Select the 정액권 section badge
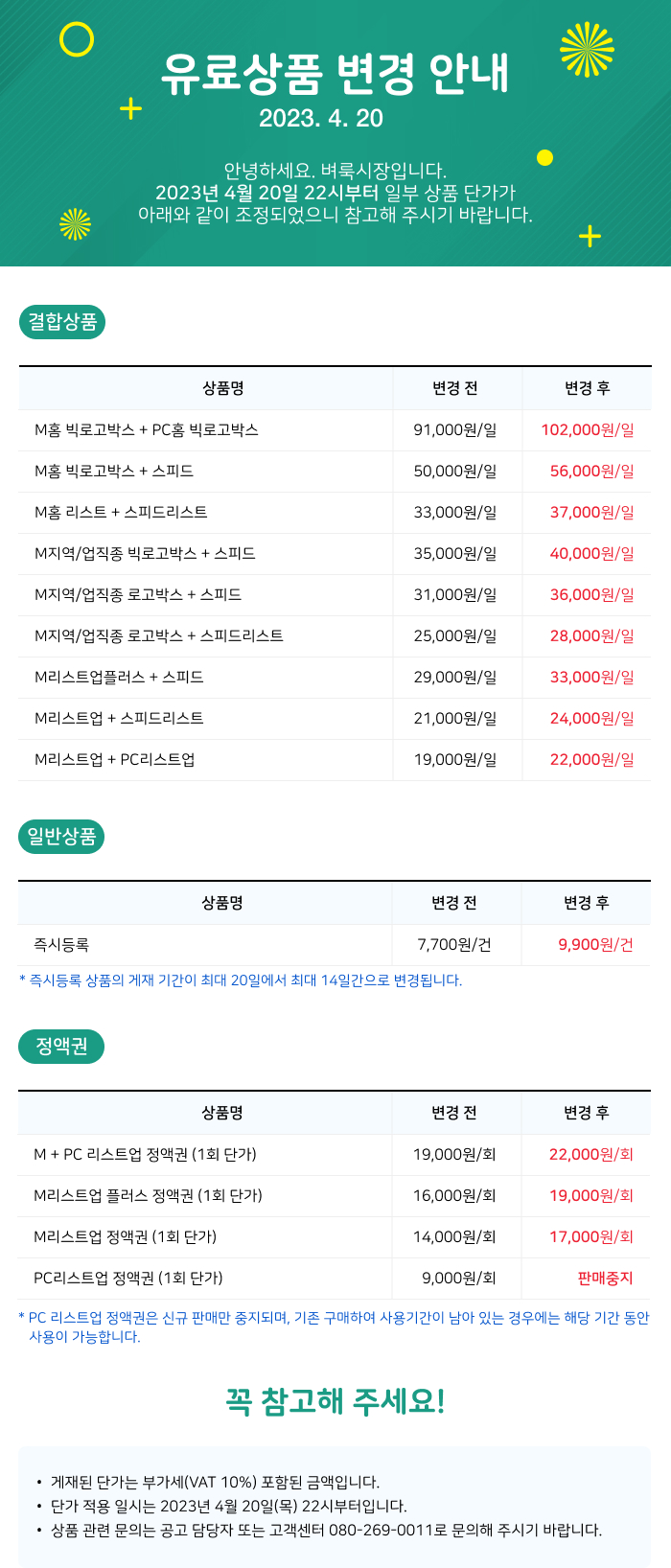671x1568 pixels. [x=62, y=1046]
